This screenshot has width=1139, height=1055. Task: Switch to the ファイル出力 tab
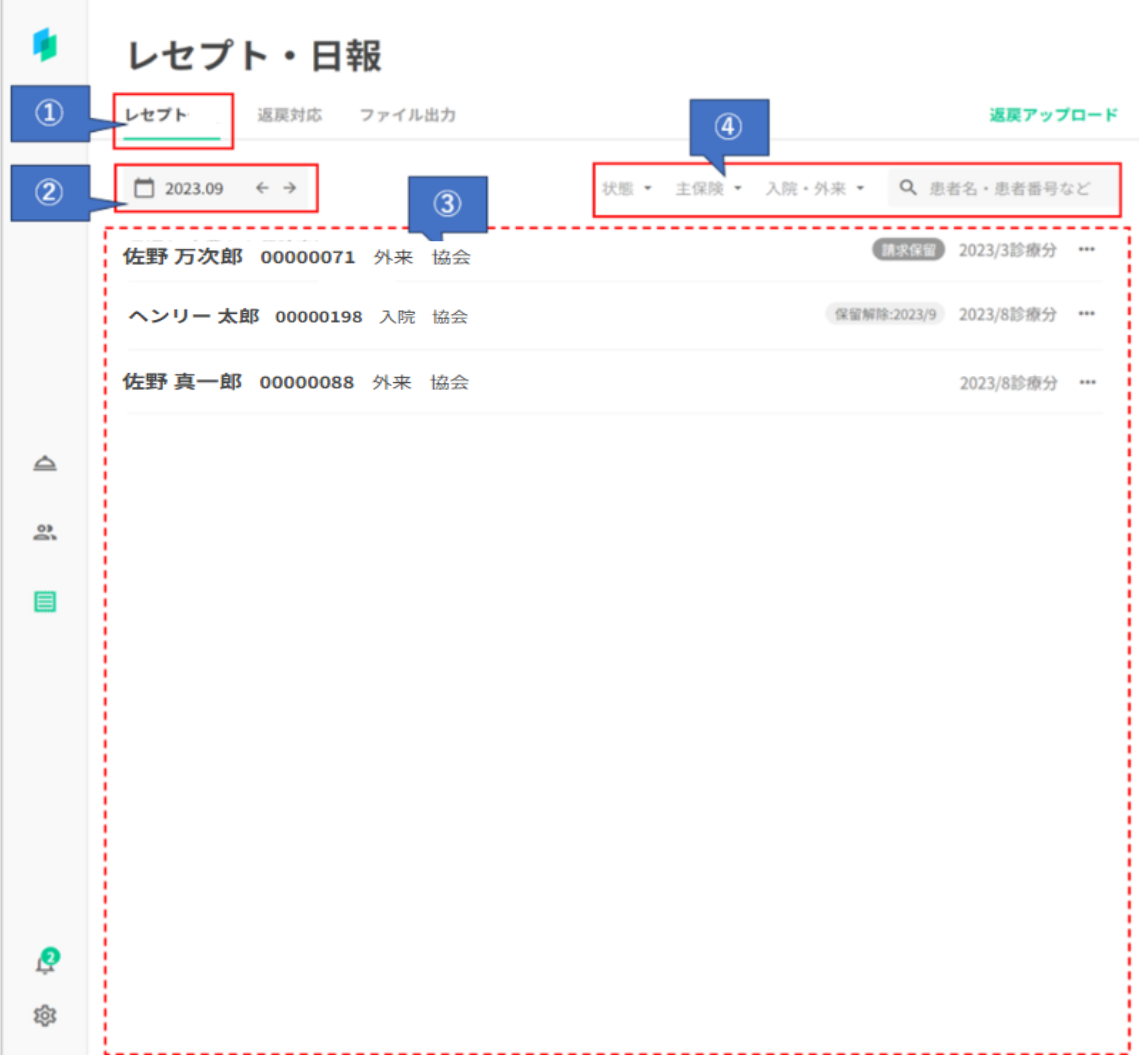pos(407,115)
